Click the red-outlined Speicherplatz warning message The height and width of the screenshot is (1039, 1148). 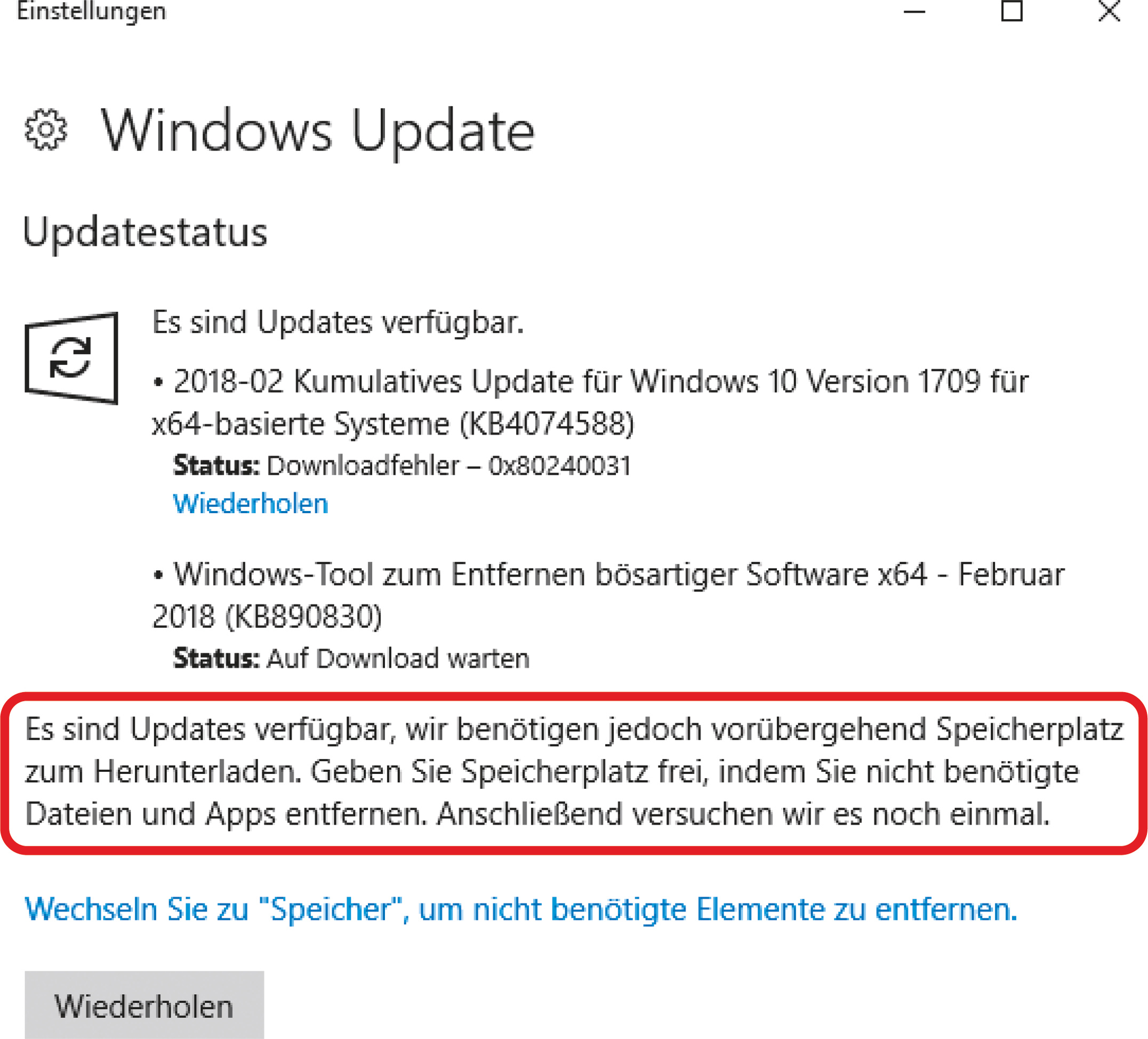[x=574, y=772]
